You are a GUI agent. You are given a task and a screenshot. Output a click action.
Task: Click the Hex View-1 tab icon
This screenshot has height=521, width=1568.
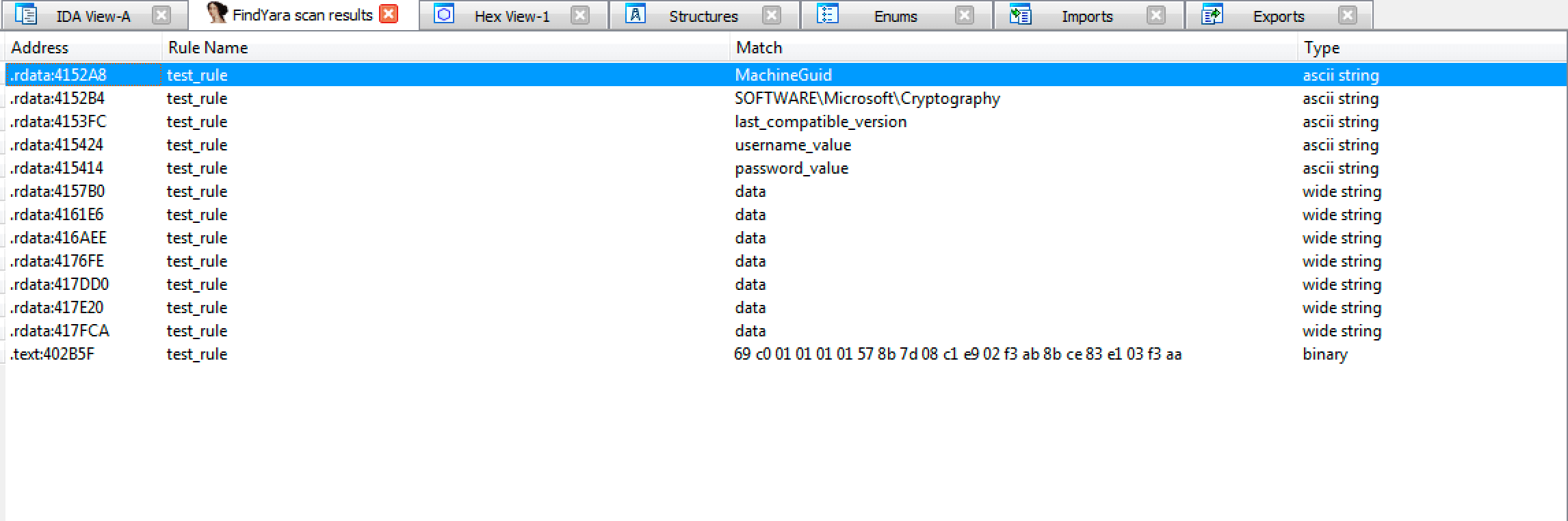click(444, 15)
